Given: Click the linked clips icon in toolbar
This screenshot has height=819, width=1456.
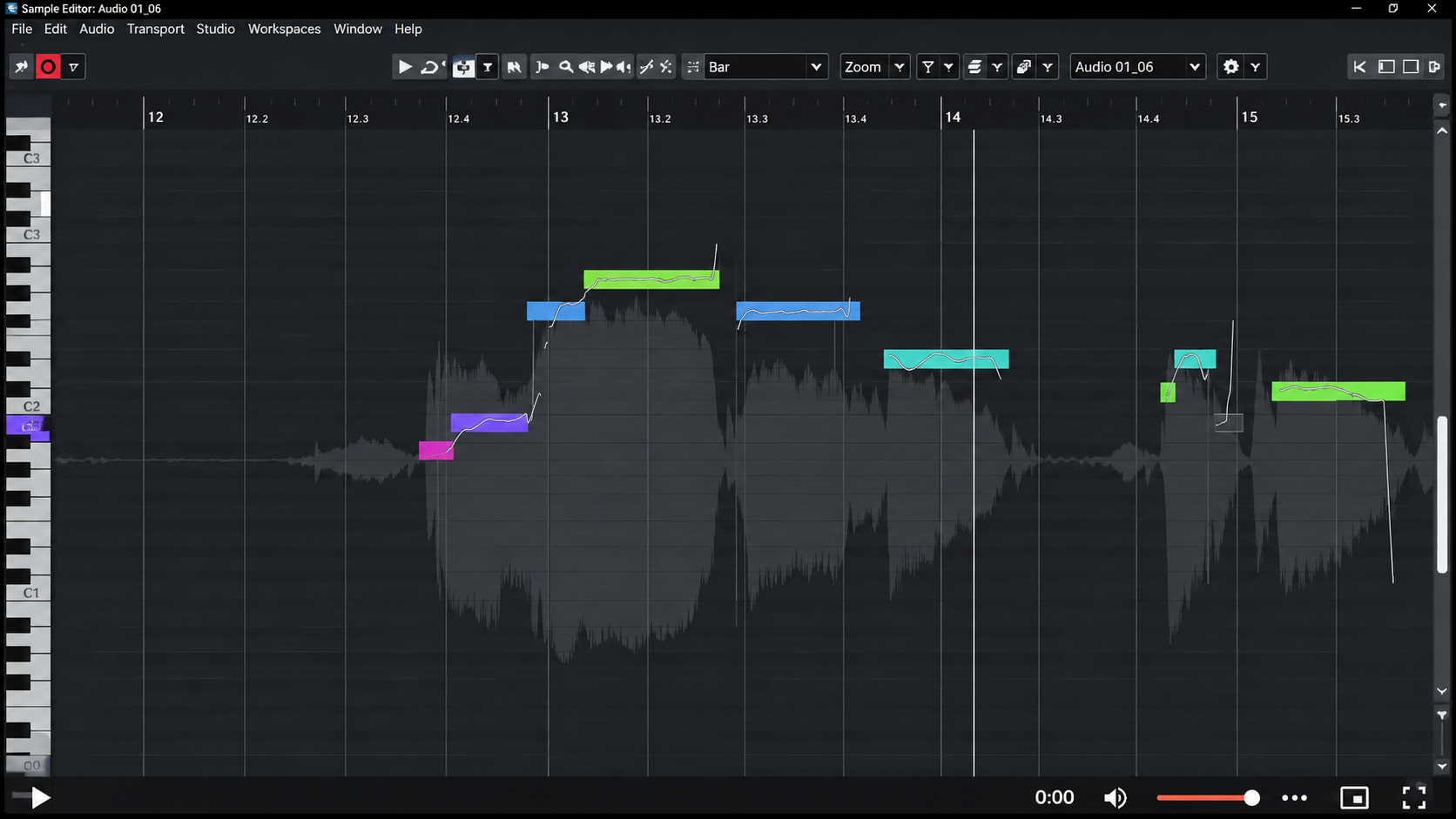Looking at the screenshot, I should (1024, 67).
